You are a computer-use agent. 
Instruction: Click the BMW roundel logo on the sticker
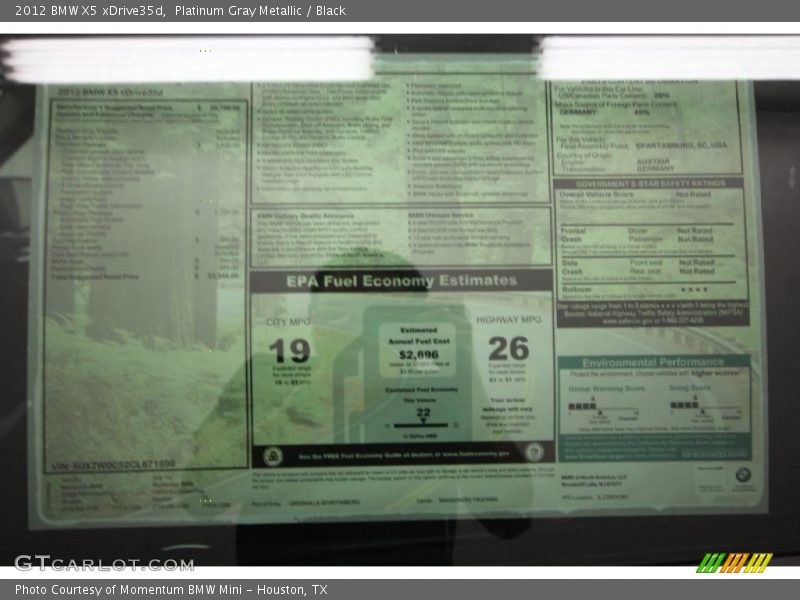click(x=743, y=475)
